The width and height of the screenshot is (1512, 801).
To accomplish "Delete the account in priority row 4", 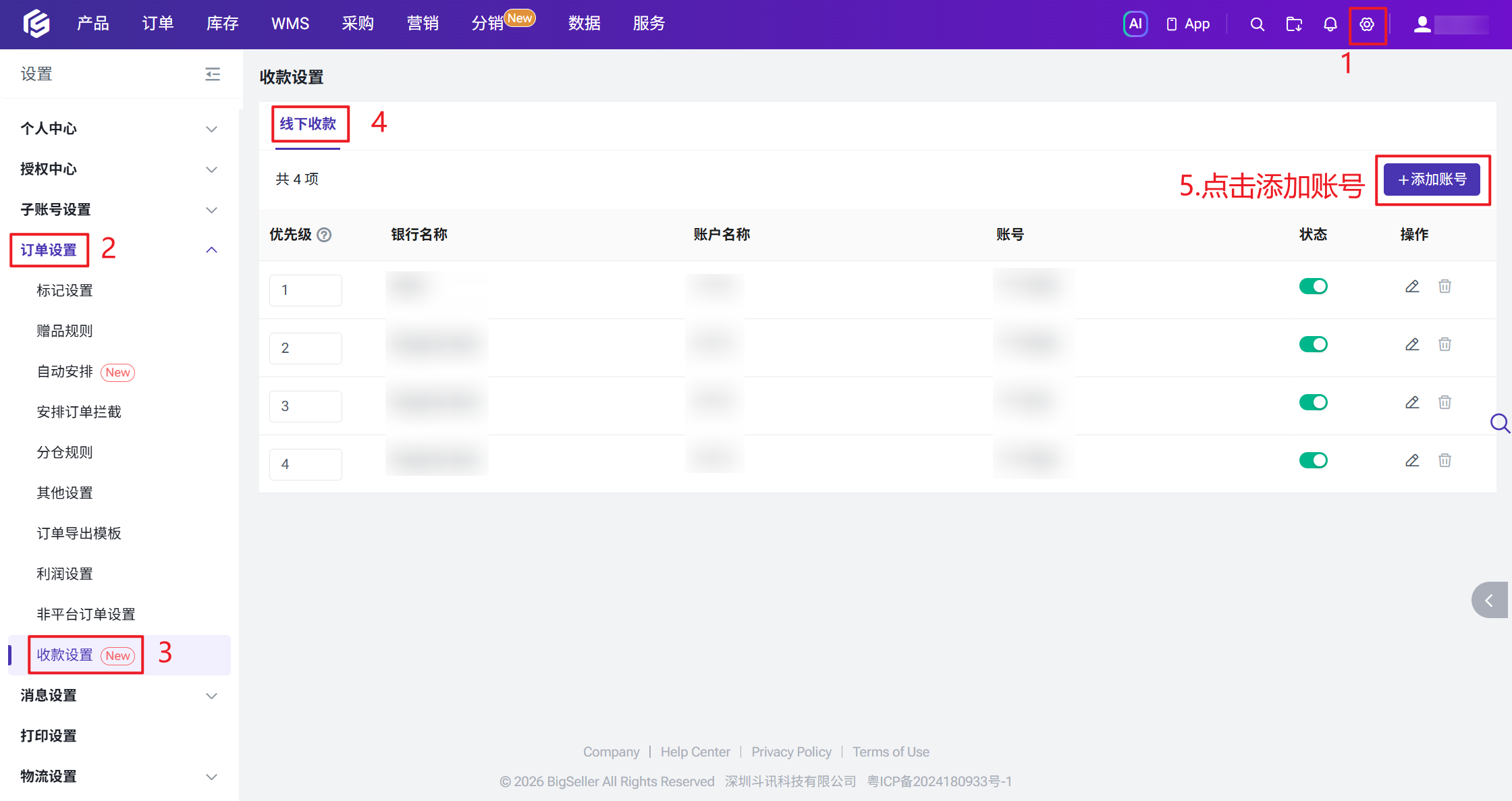I will [x=1444, y=460].
